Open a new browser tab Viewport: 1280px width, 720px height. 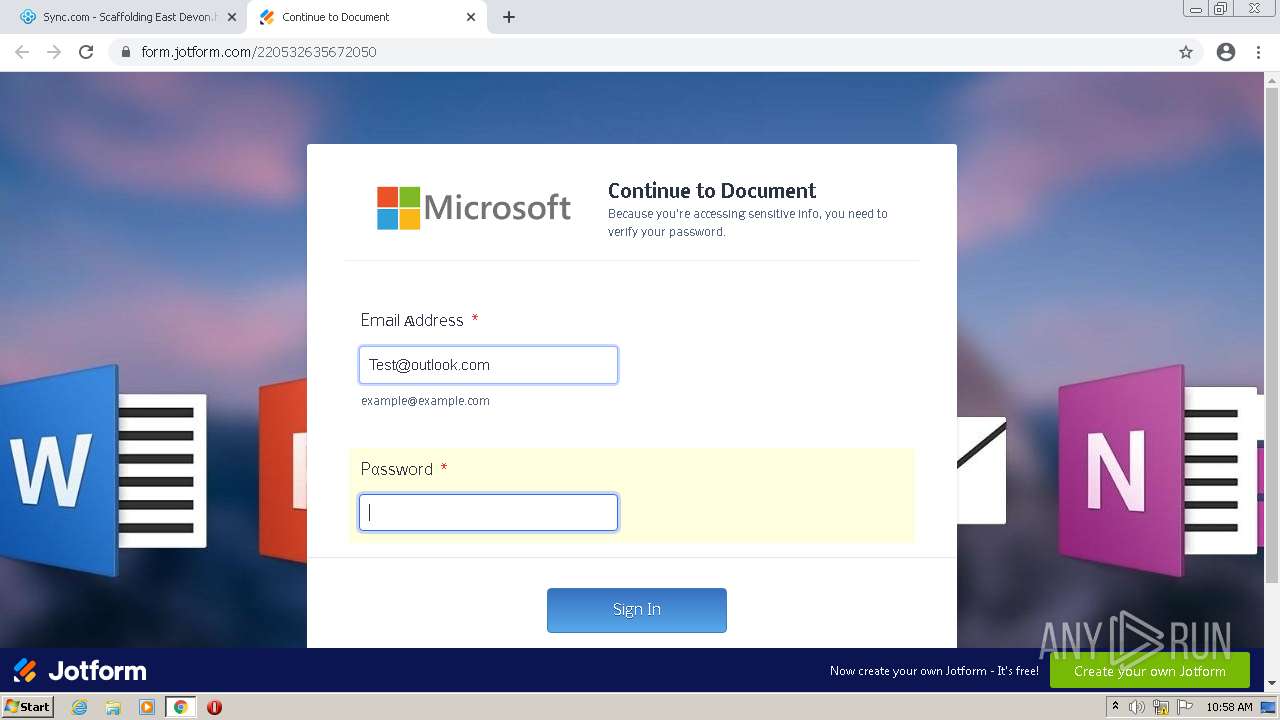coord(508,17)
